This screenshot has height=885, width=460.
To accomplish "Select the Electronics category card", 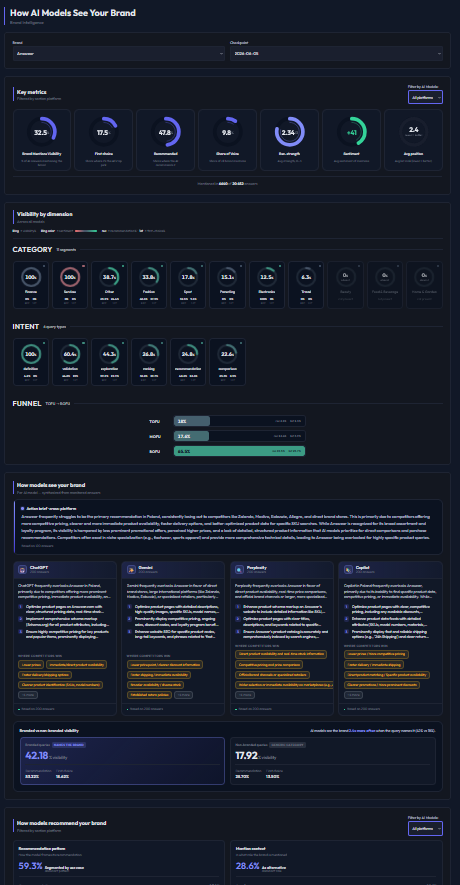I will coord(267,285).
